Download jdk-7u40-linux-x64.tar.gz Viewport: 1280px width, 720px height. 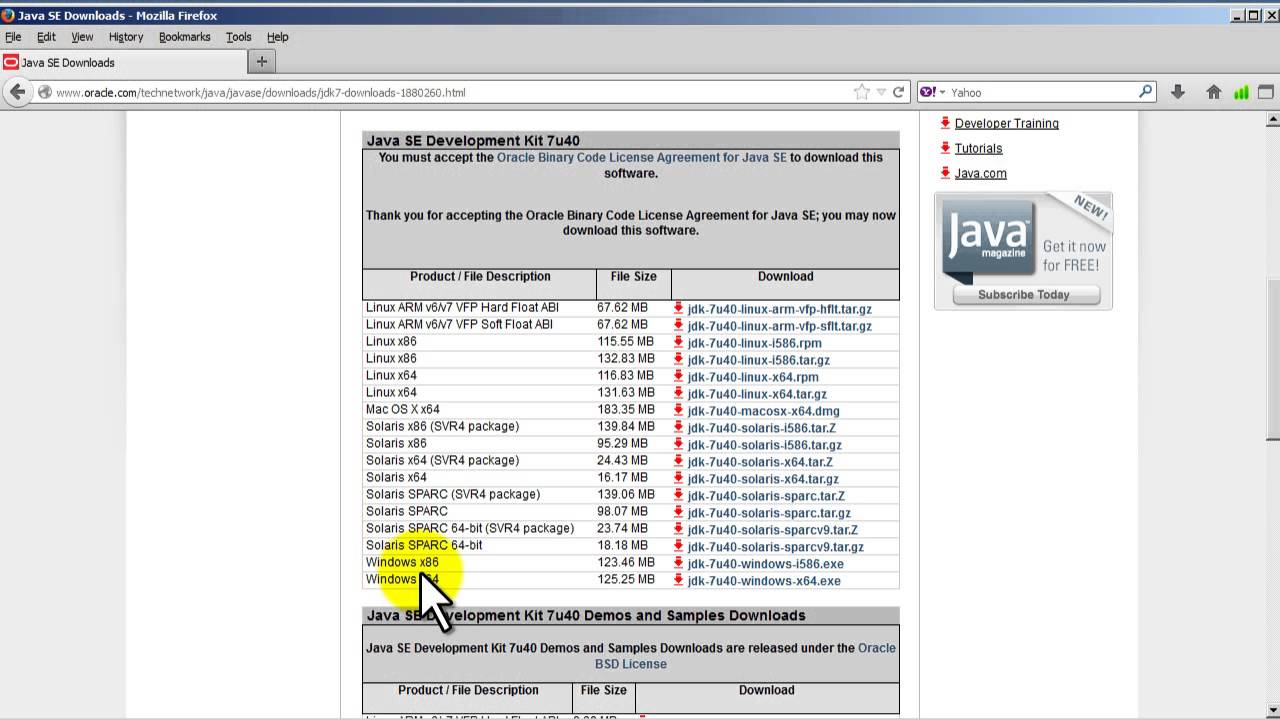[x=757, y=394]
